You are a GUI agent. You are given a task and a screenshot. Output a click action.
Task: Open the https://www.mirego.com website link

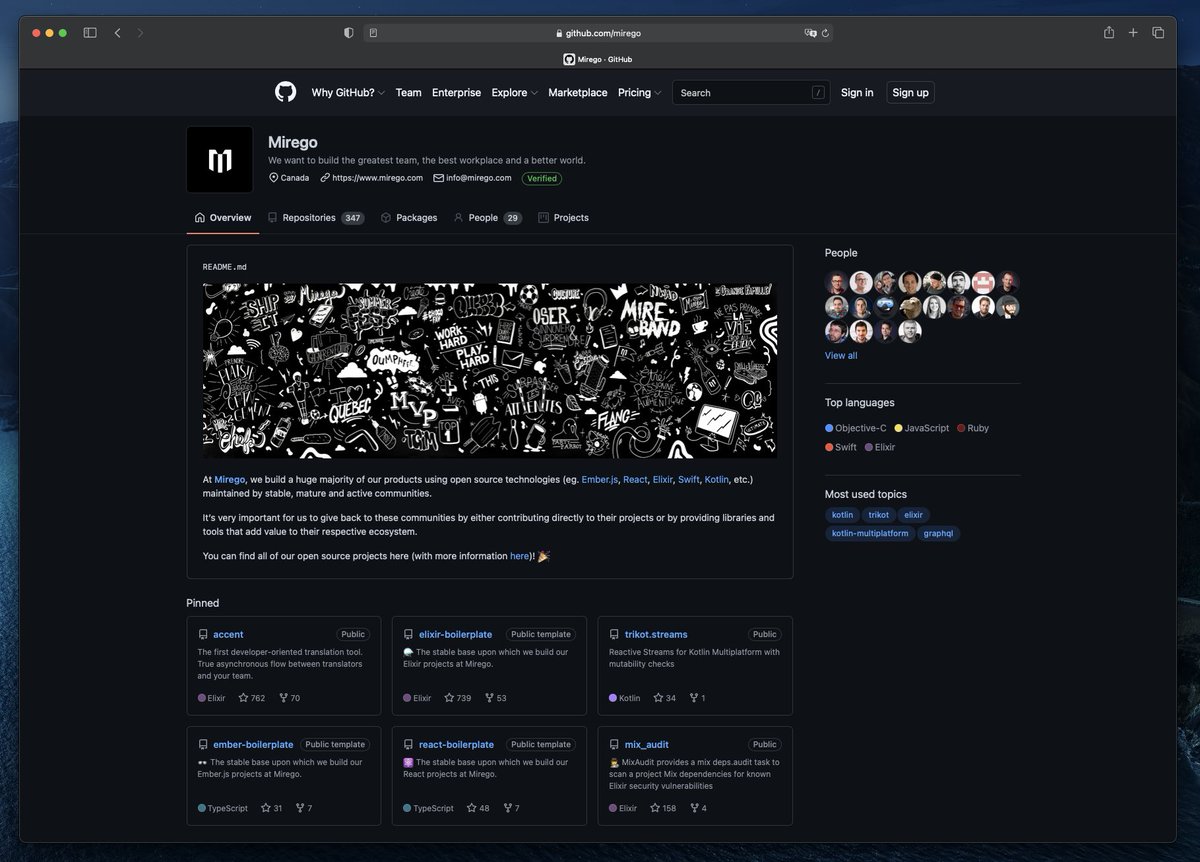[x=377, y=178]
